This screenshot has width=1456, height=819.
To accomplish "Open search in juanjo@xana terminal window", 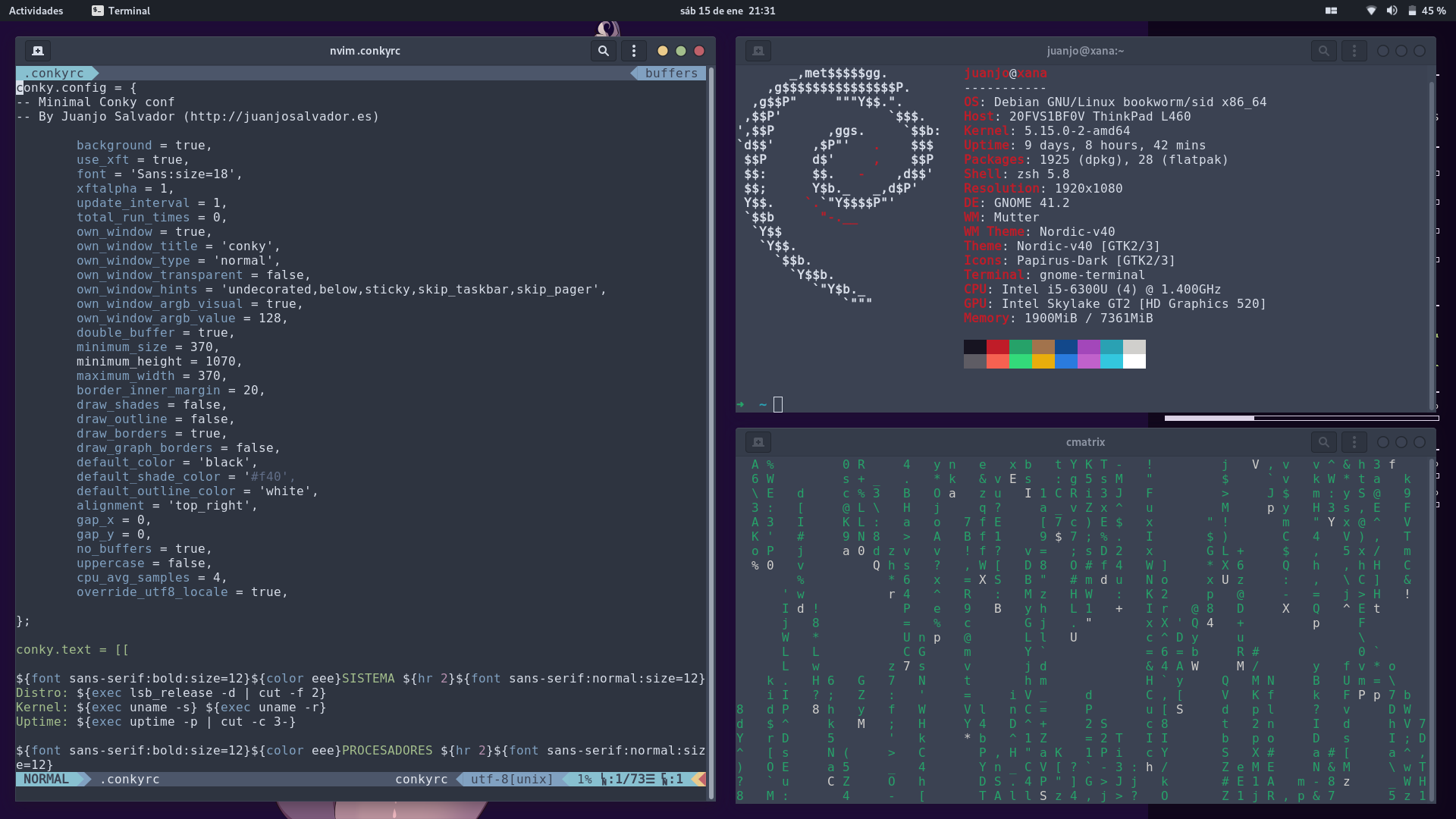I will 1323,51.
